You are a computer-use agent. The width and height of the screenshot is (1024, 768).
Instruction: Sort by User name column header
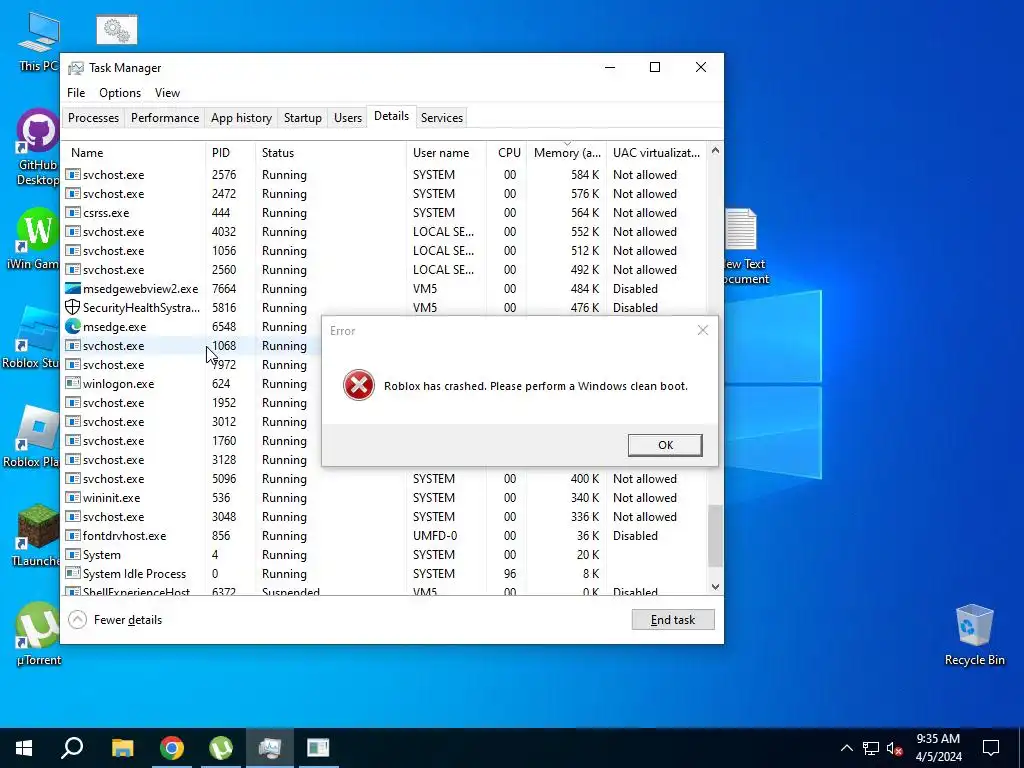[x=447, y=153]
